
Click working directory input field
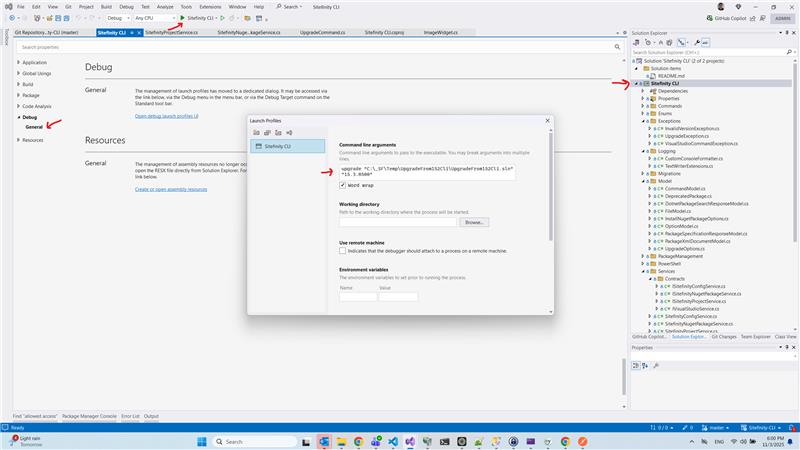click(x=398, y=222)
